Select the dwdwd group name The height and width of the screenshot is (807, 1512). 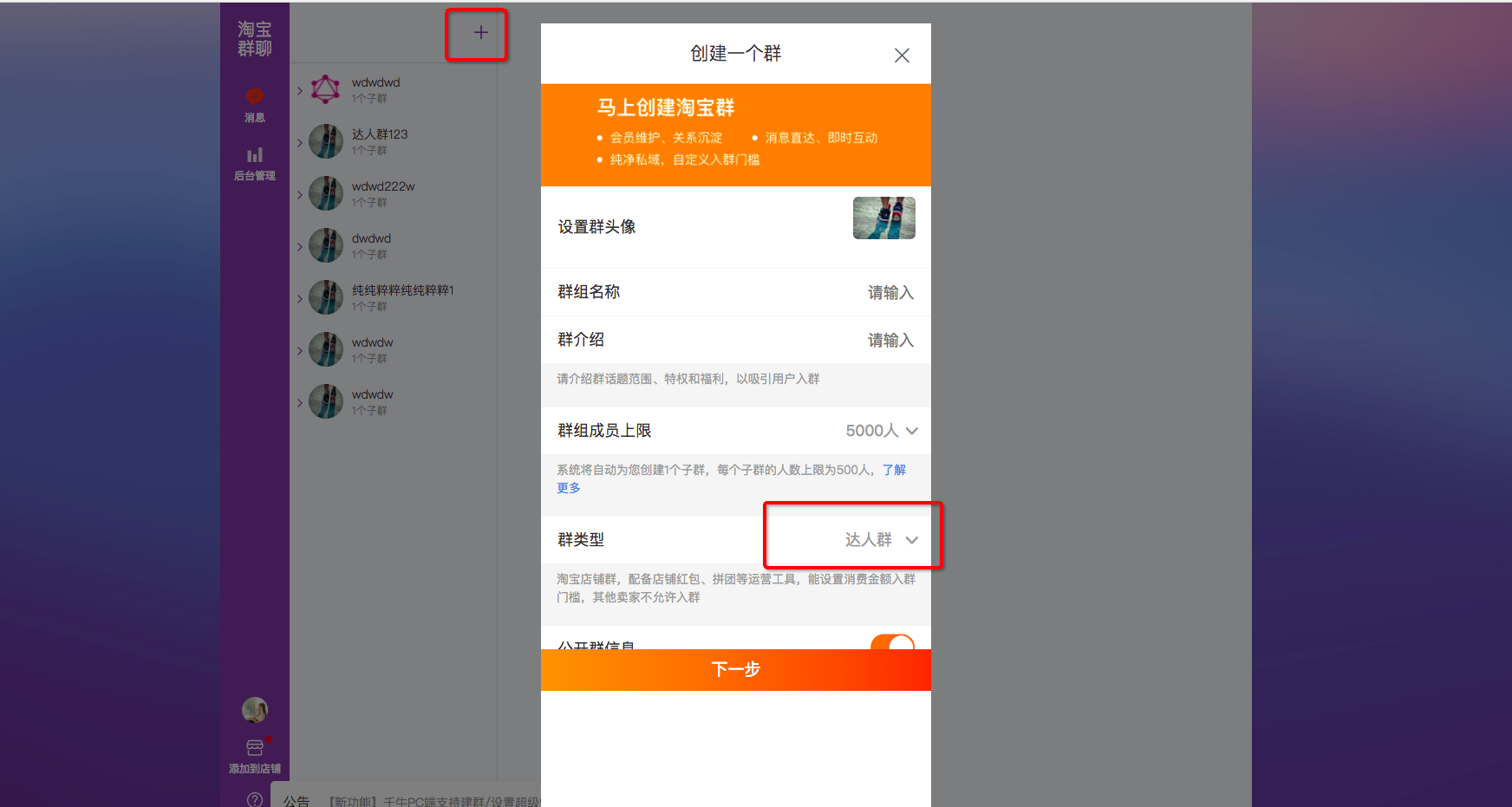(371, 238)
